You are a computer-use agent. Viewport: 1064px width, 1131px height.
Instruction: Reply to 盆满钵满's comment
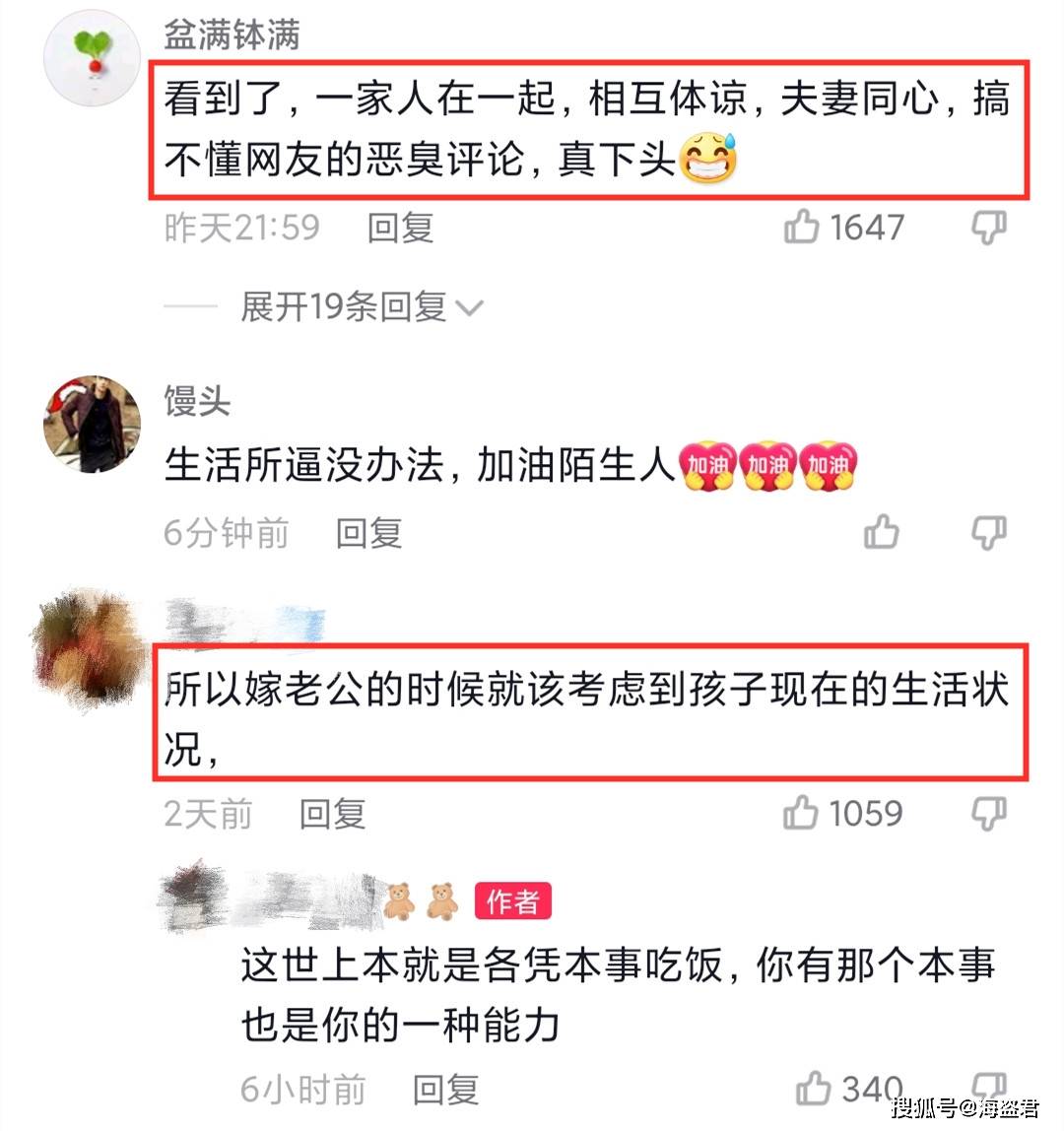(400, 228)
